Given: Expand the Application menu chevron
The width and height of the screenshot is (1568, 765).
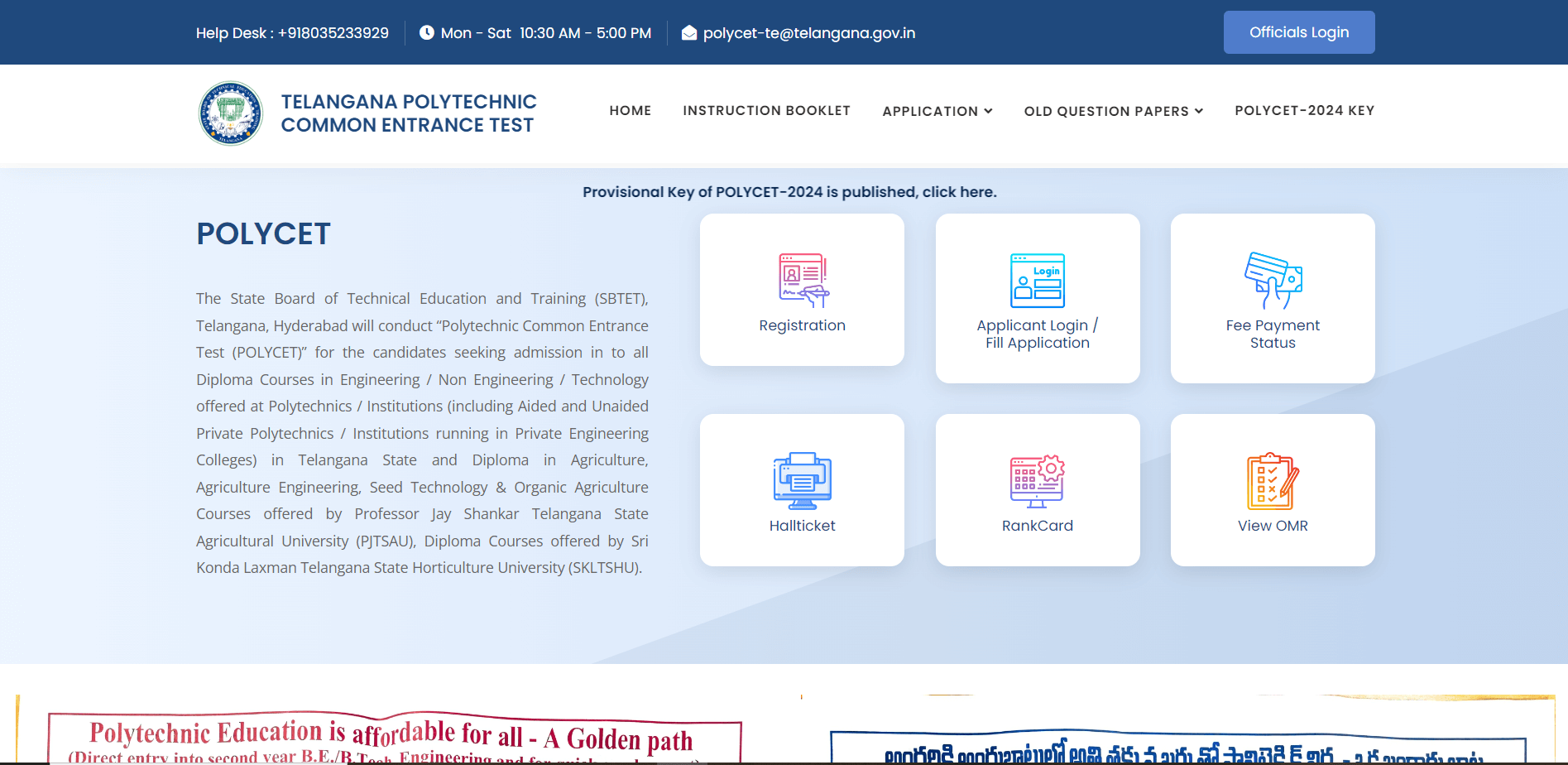Looking at the screenshot, I should coord(988,111).
